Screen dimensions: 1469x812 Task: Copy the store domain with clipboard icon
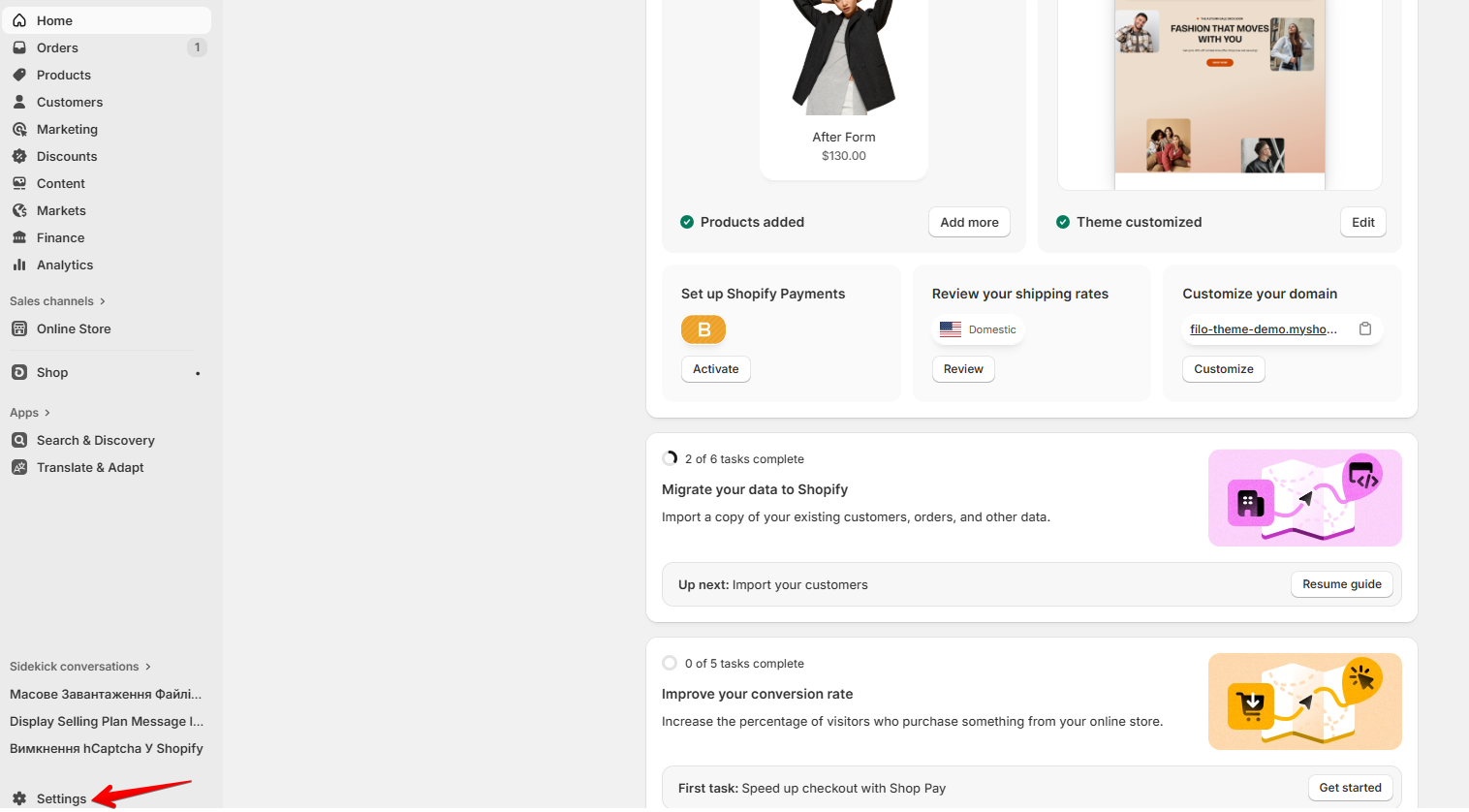(x=1365, y=328)
